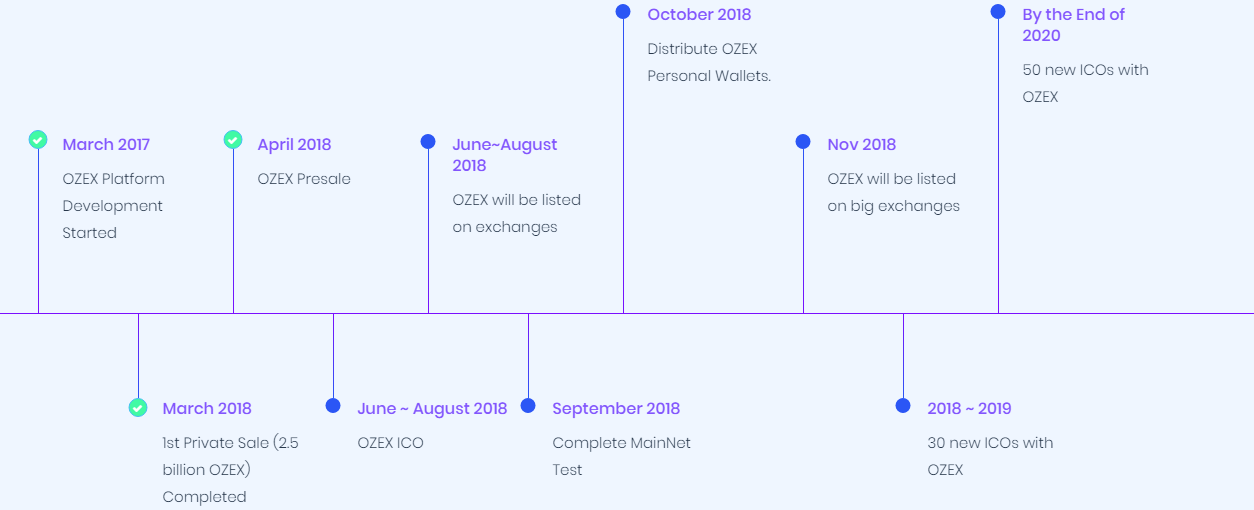Select the blue dot next to October 2018
1254x510 pixels.
tap(623, 12)
